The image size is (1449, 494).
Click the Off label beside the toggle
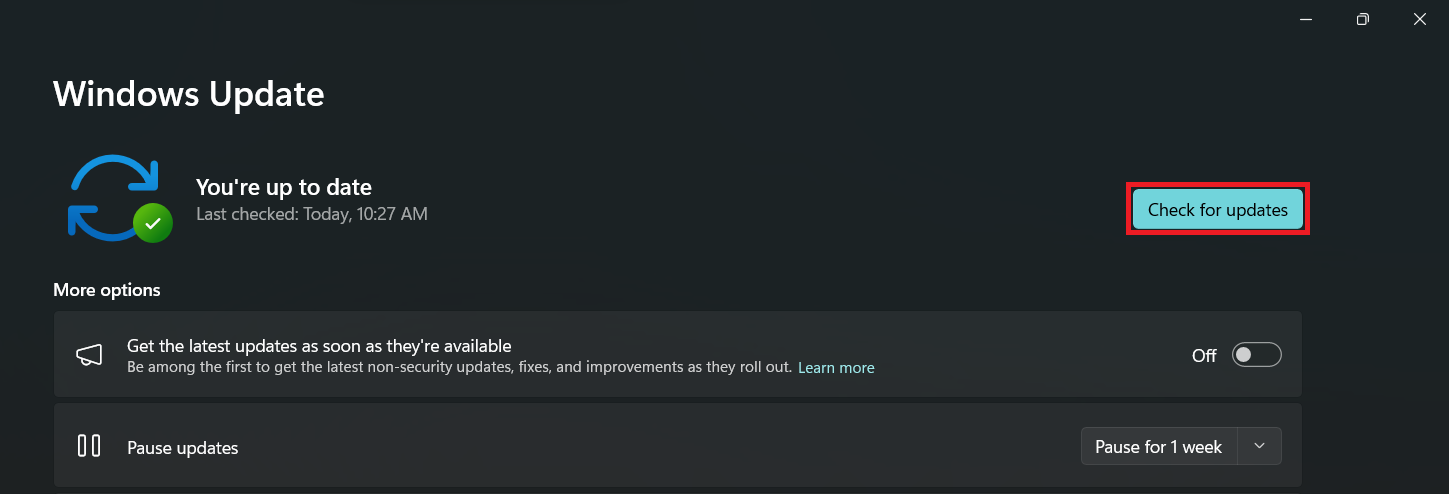pos(1204,355)
